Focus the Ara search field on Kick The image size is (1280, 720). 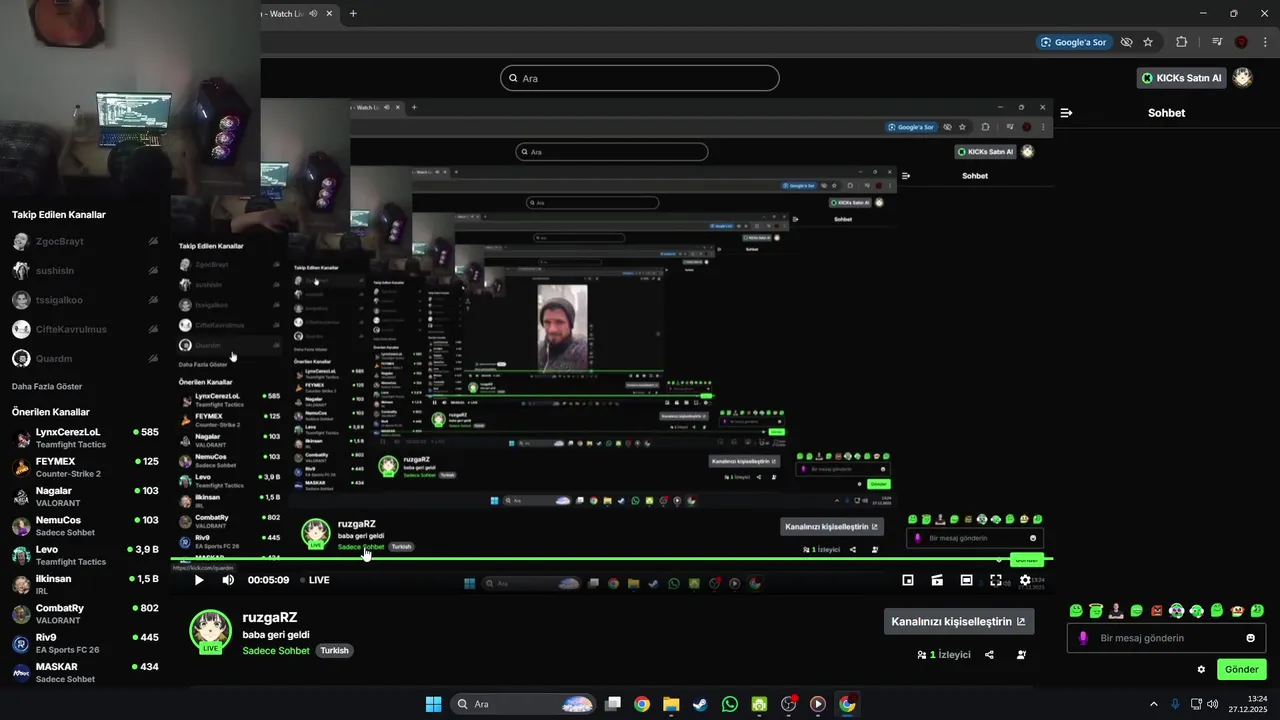click(x=640, y=78)
